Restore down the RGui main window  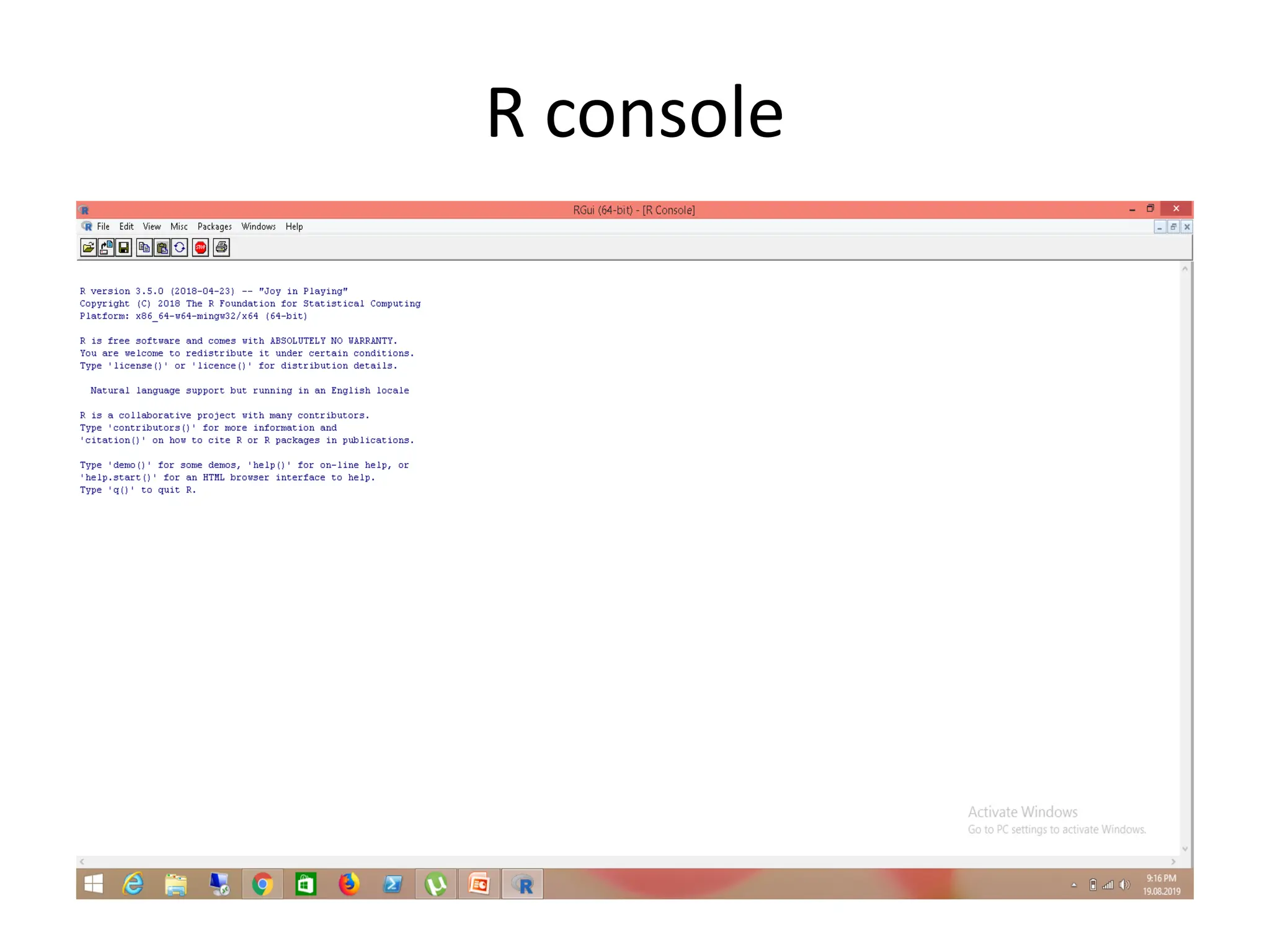(1150, 209)
